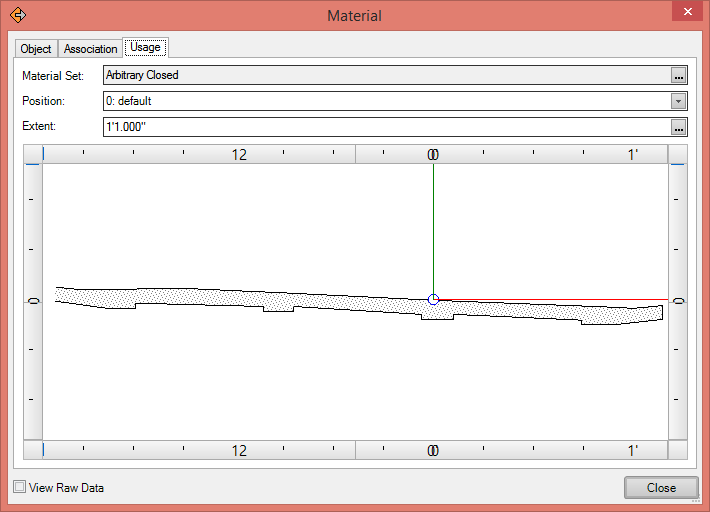
Task: Enable the View Raw Data checkbox
Action: pyautogui.click(x=19, y=487)
